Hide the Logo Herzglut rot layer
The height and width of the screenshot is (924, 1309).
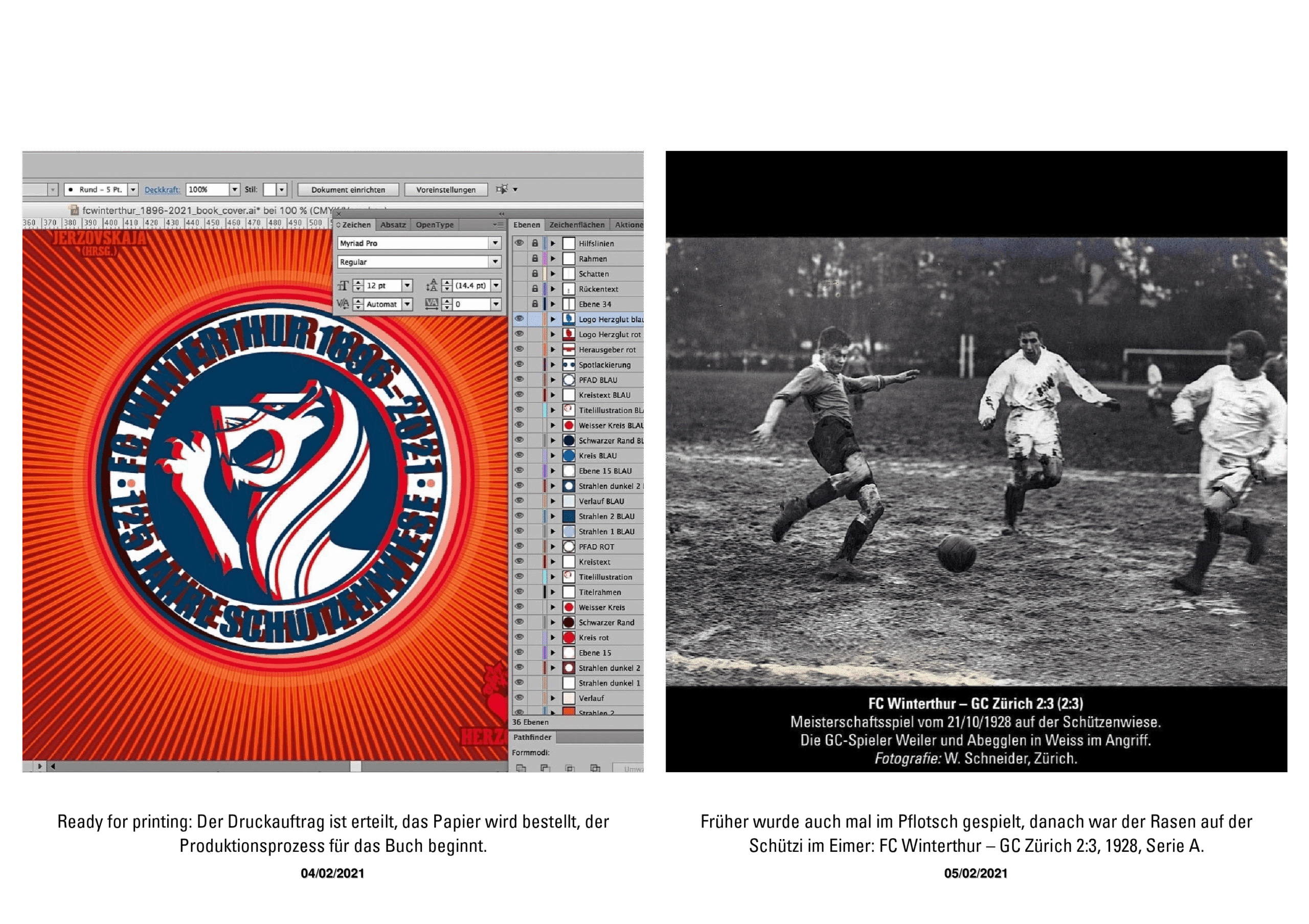[519, 334]
